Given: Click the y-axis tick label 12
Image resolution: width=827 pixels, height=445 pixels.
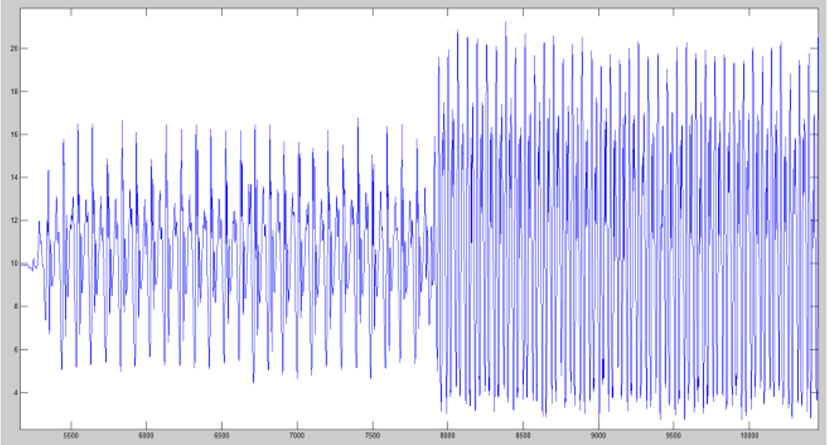Looking at the screenshot, I should [14, 220].
